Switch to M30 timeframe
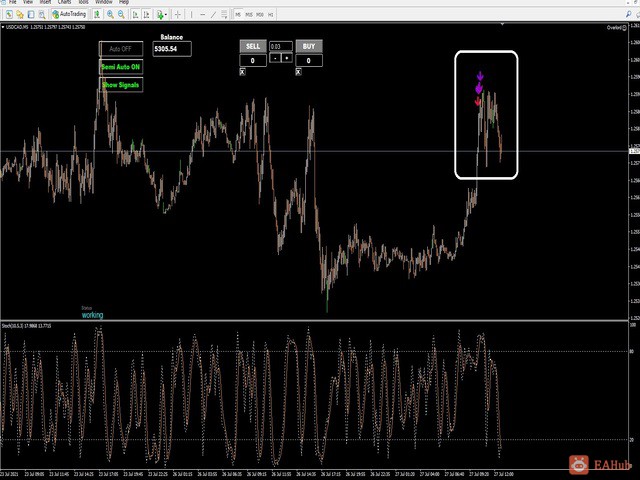Viewport: 640px width, 480px height. tap(260, 15)
